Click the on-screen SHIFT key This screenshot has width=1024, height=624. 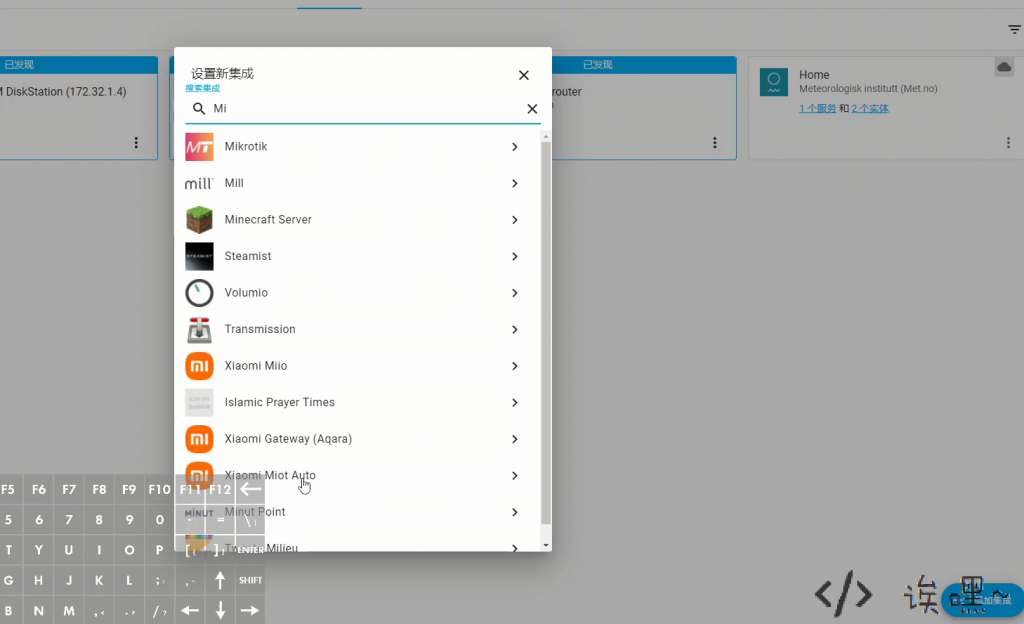(x=250, y=580)
